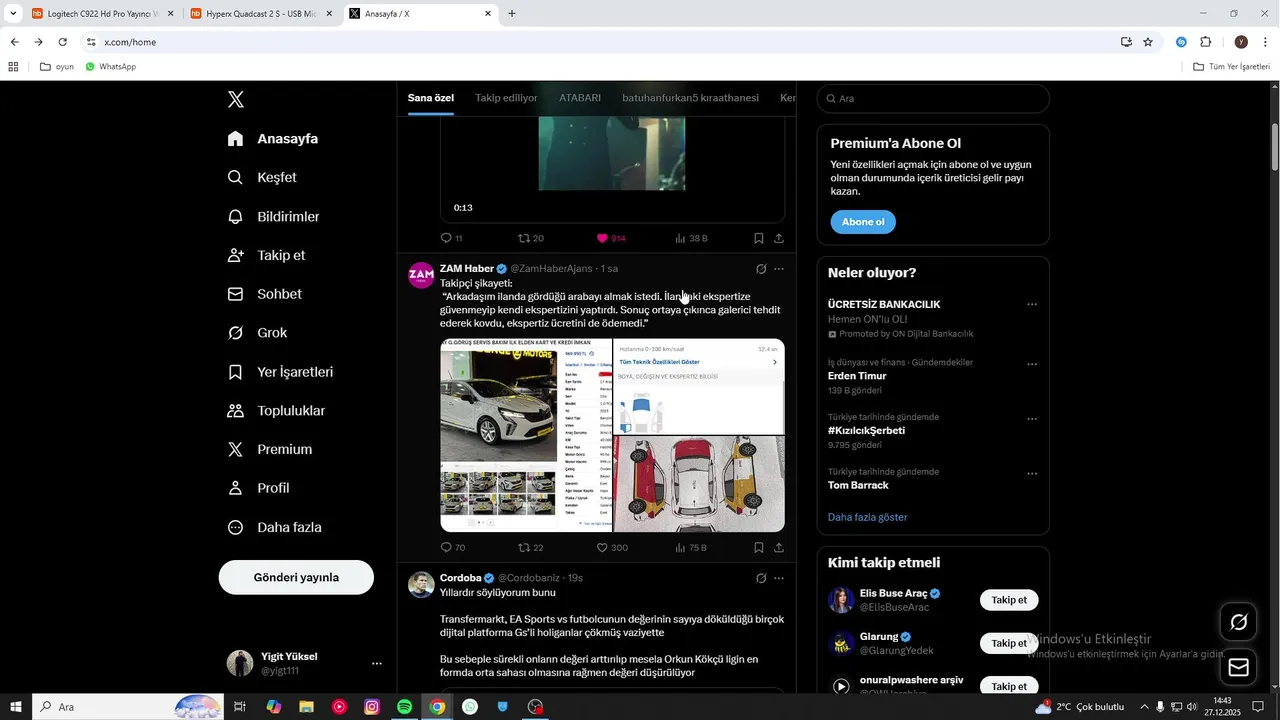Switch to batuhanfurkan5 kıraathanesi tab
Viewport: 1280px width, 720px height.
(x=690, y=98)
